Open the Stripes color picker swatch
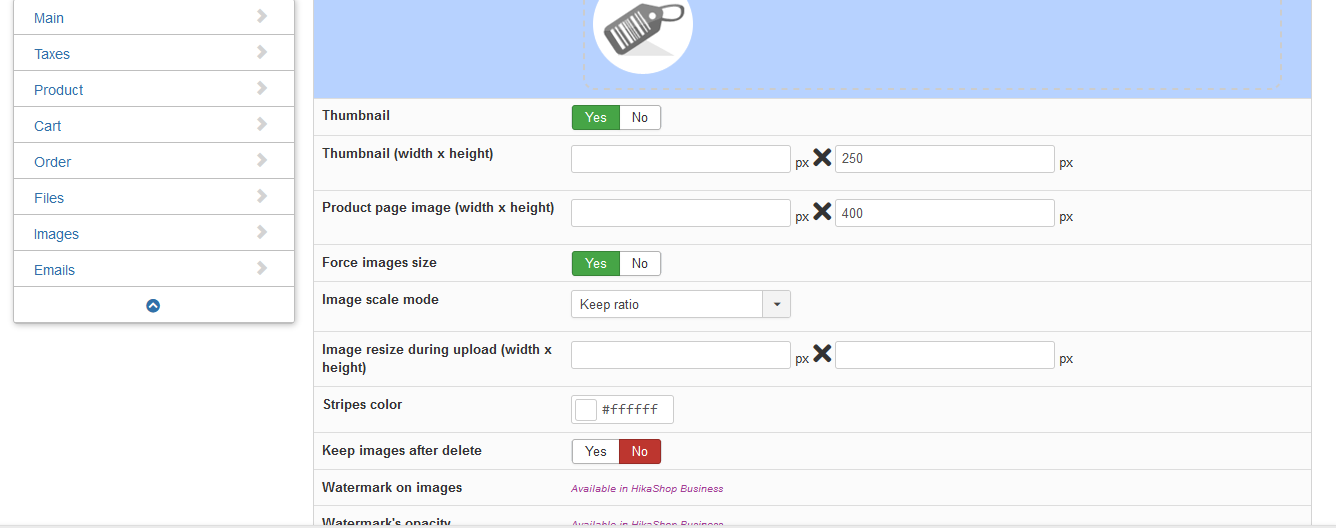This screenshot has height=528, width=1336. click(x=586, y=409)
